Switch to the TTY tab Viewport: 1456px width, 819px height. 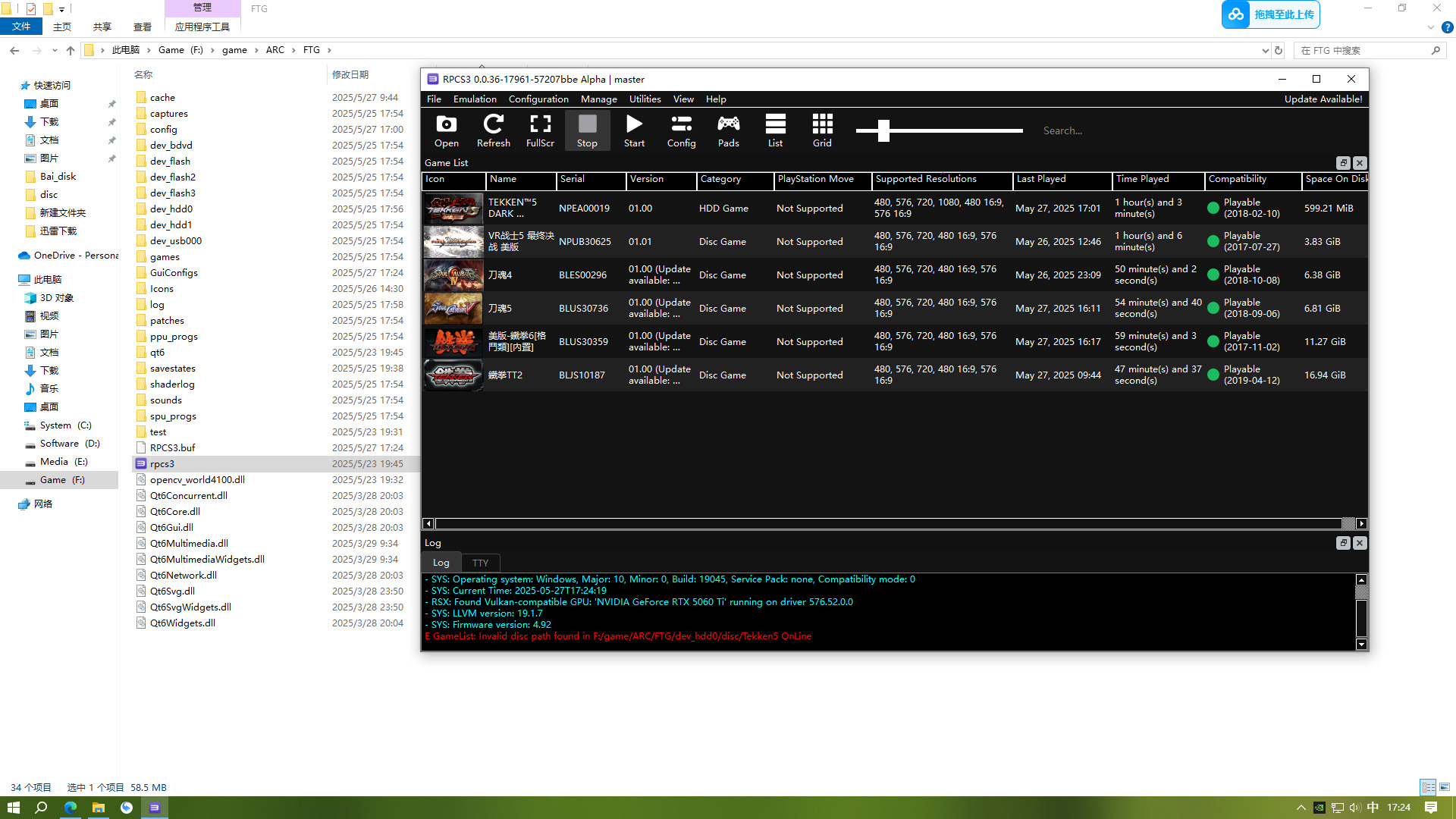coord(480,563)
